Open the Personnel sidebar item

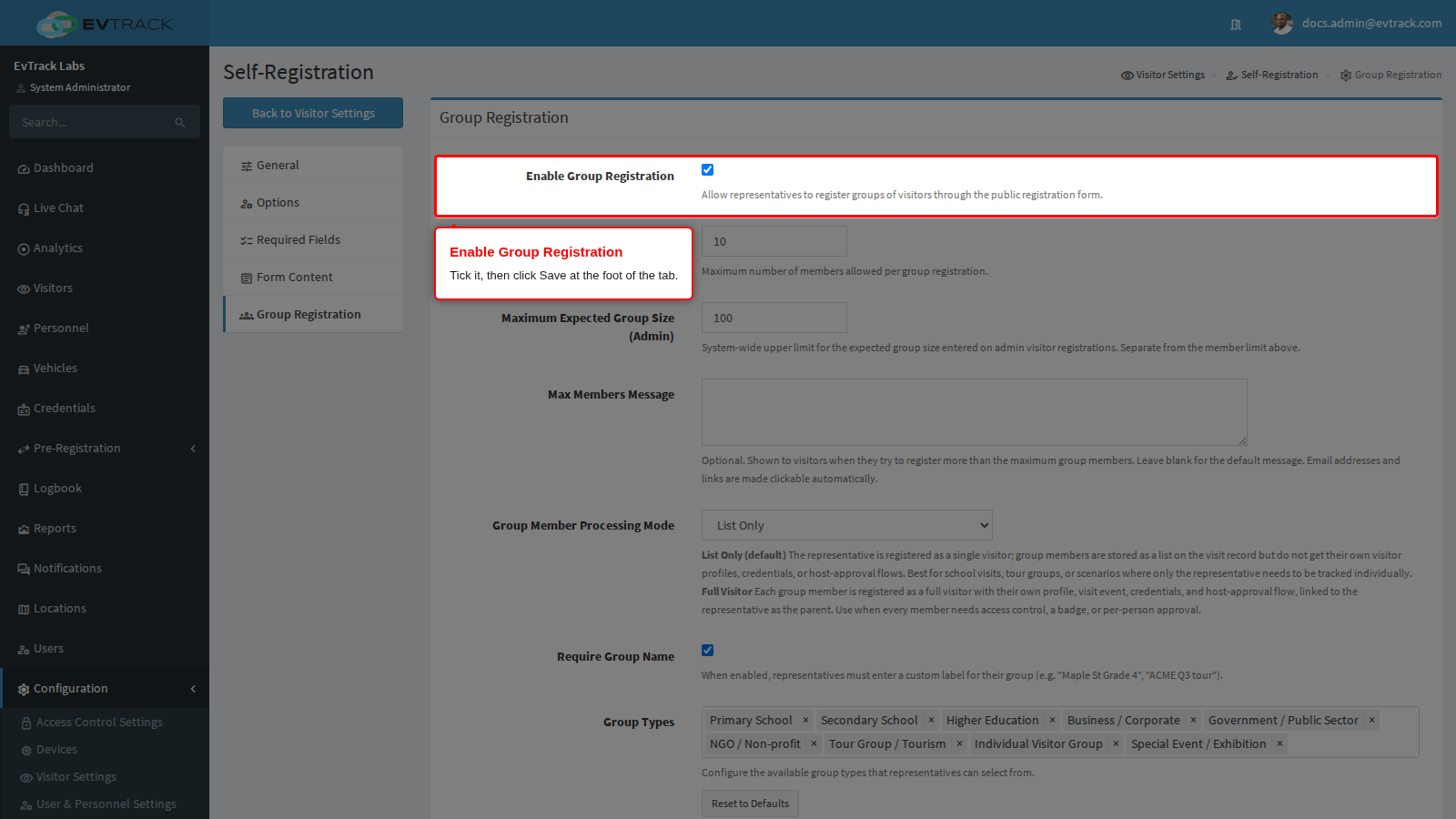pyautogui.click(x=105, y=329)
